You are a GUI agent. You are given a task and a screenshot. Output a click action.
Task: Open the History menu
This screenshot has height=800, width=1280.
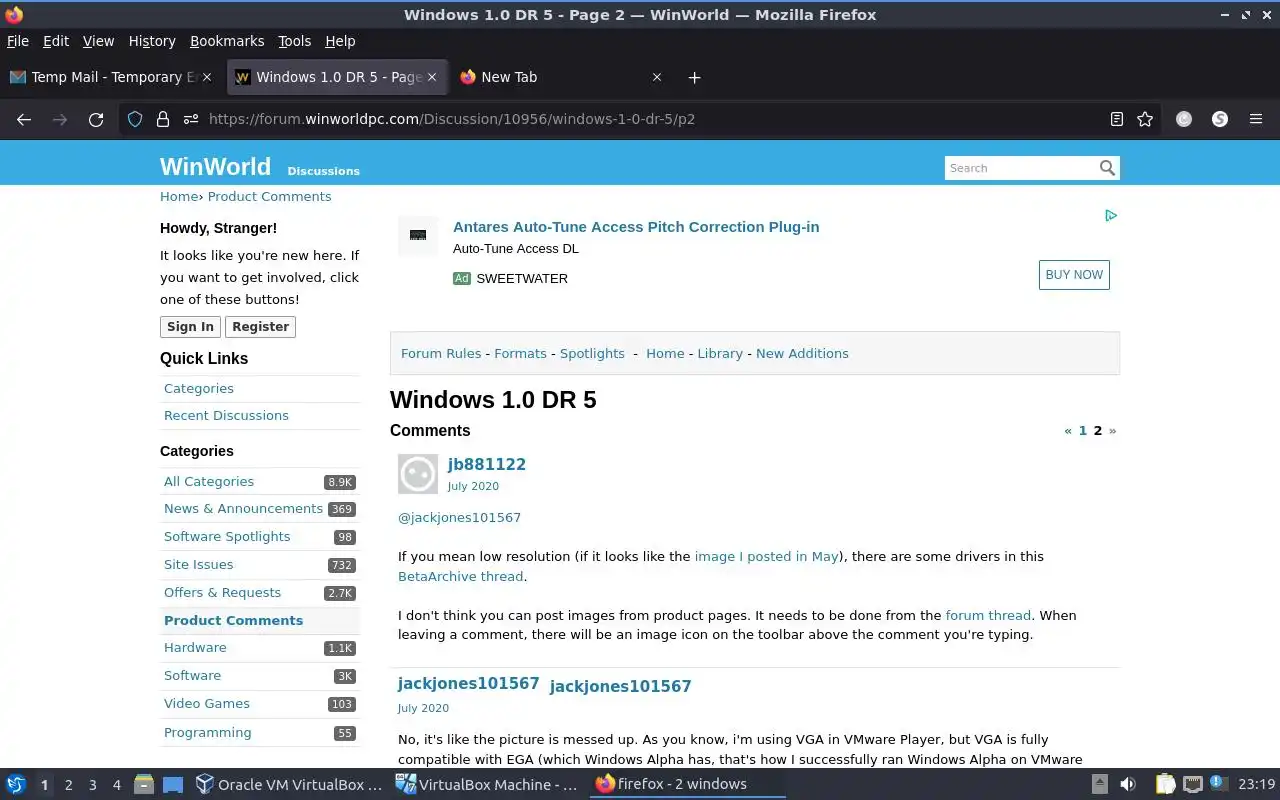152,41
